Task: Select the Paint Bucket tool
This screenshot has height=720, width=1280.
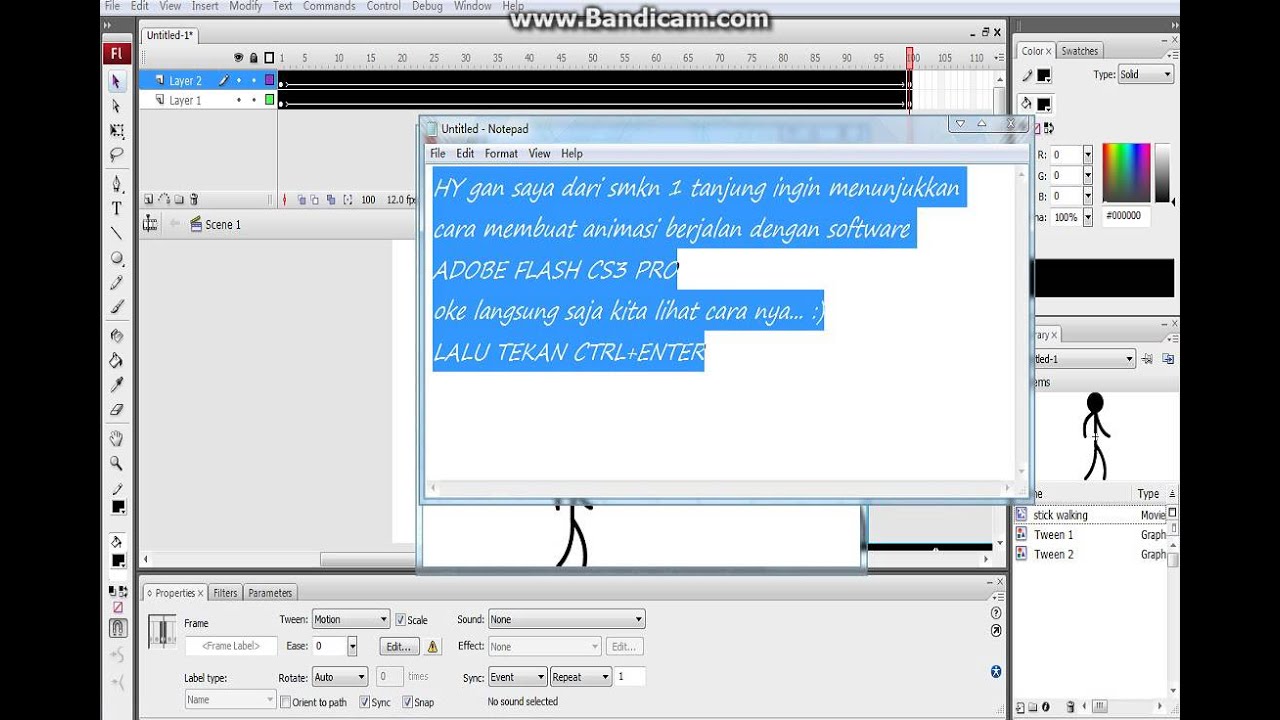Action: pyautogui.click(x=116, y=360)
